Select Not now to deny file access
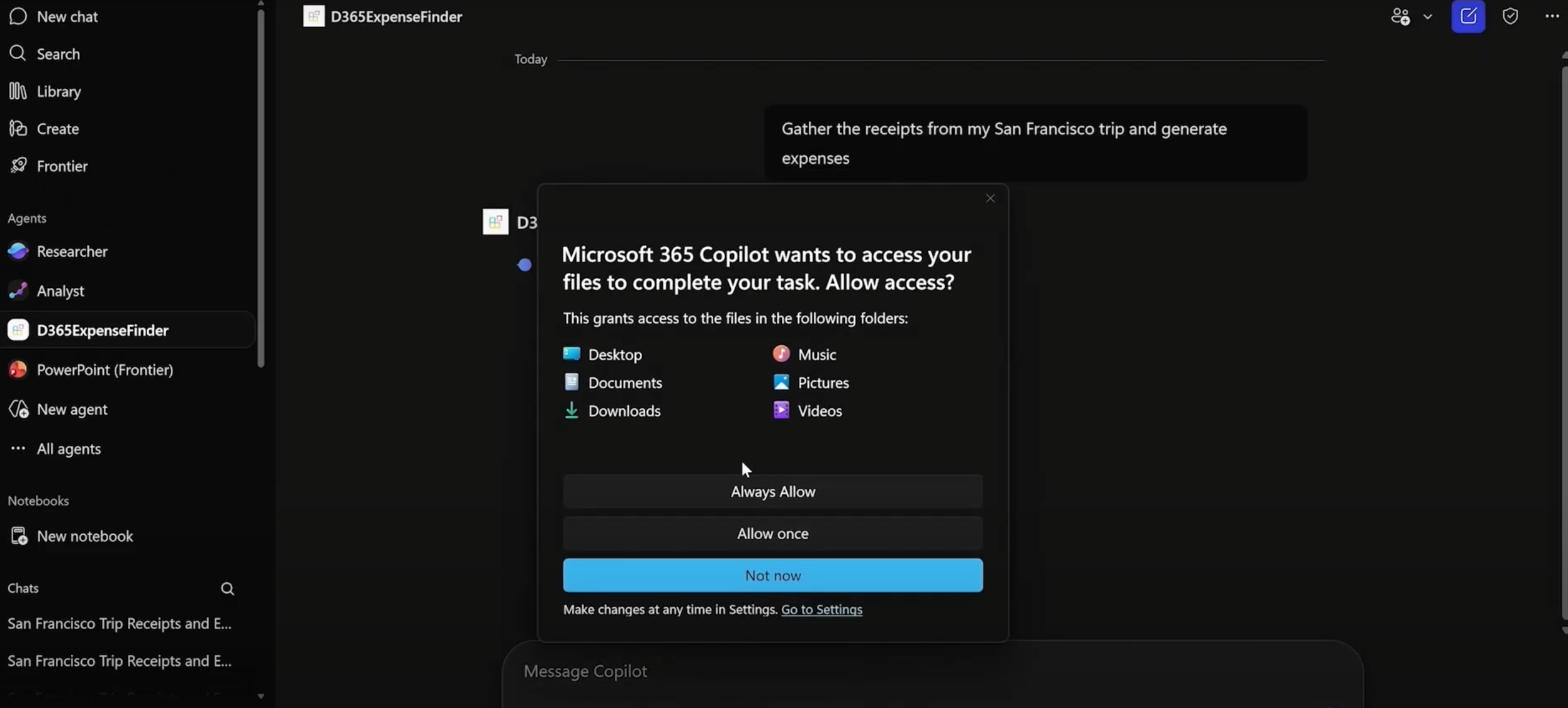Image resolution: width=1568 pixels, height=708 pixels. 772,575
